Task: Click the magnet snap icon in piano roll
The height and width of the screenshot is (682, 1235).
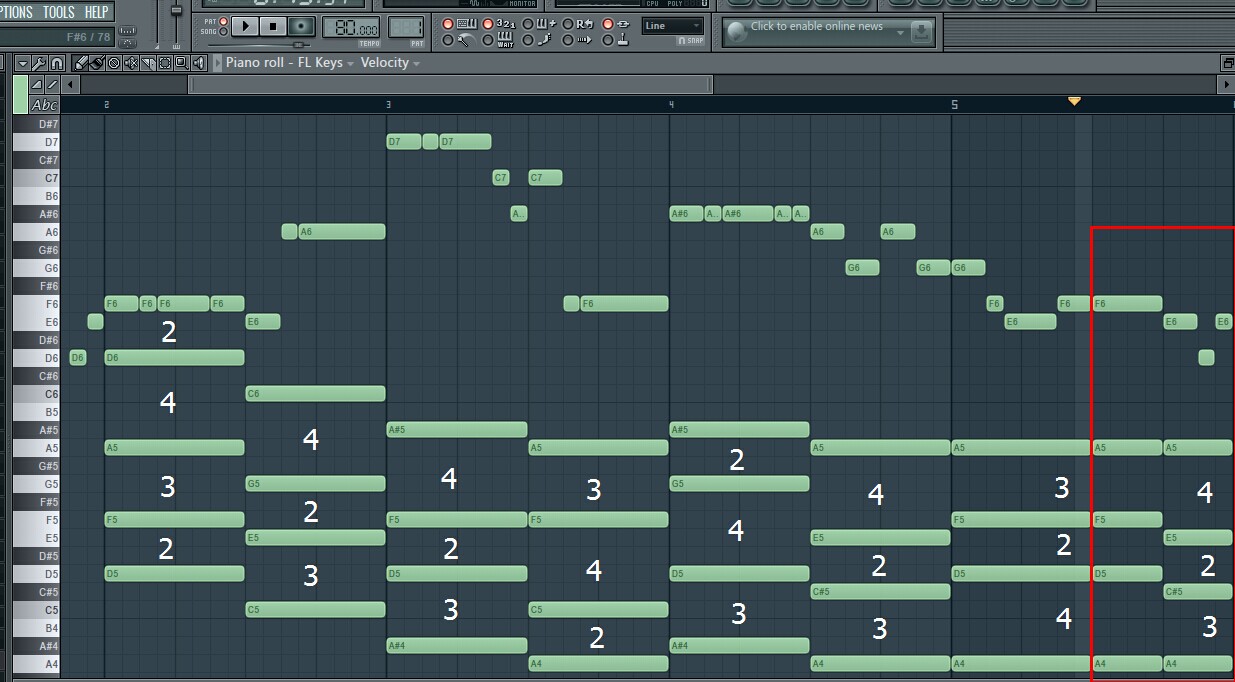Action: 57,63
